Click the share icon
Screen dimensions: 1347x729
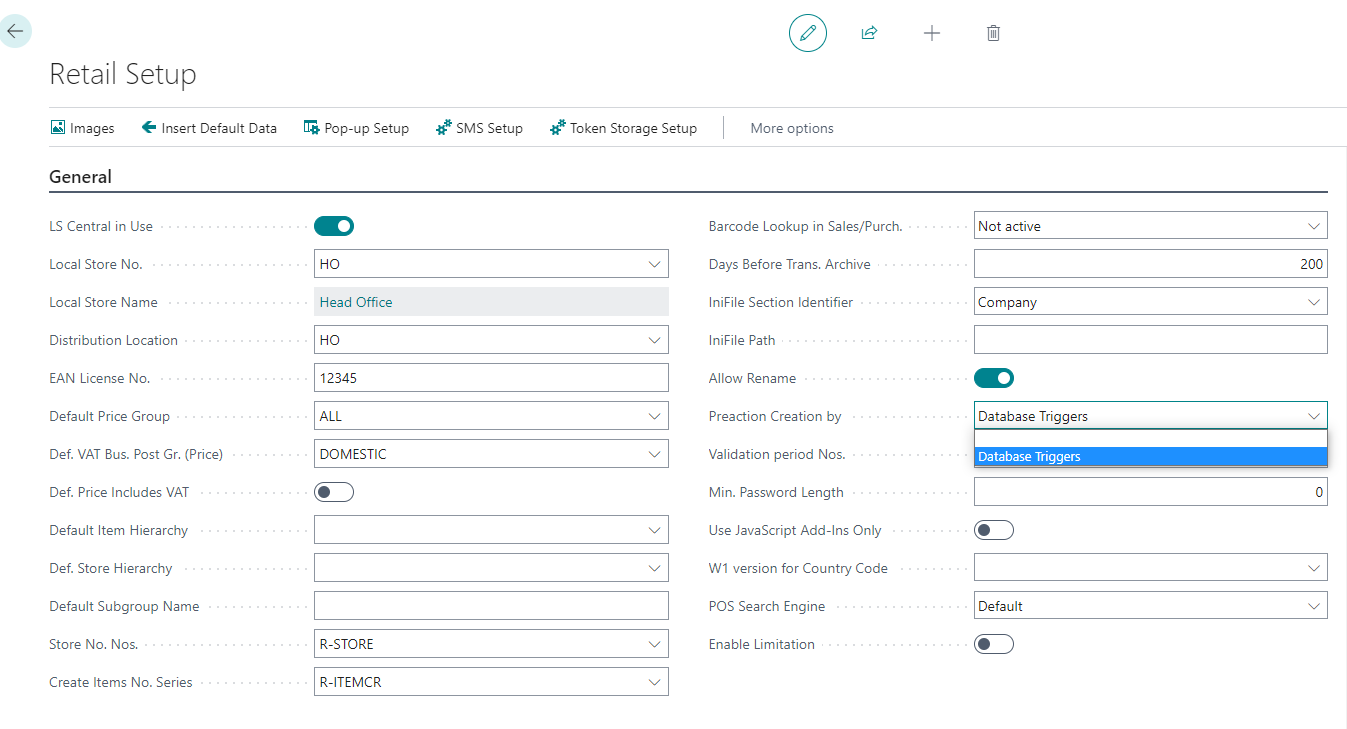click(x=869, y=33)
